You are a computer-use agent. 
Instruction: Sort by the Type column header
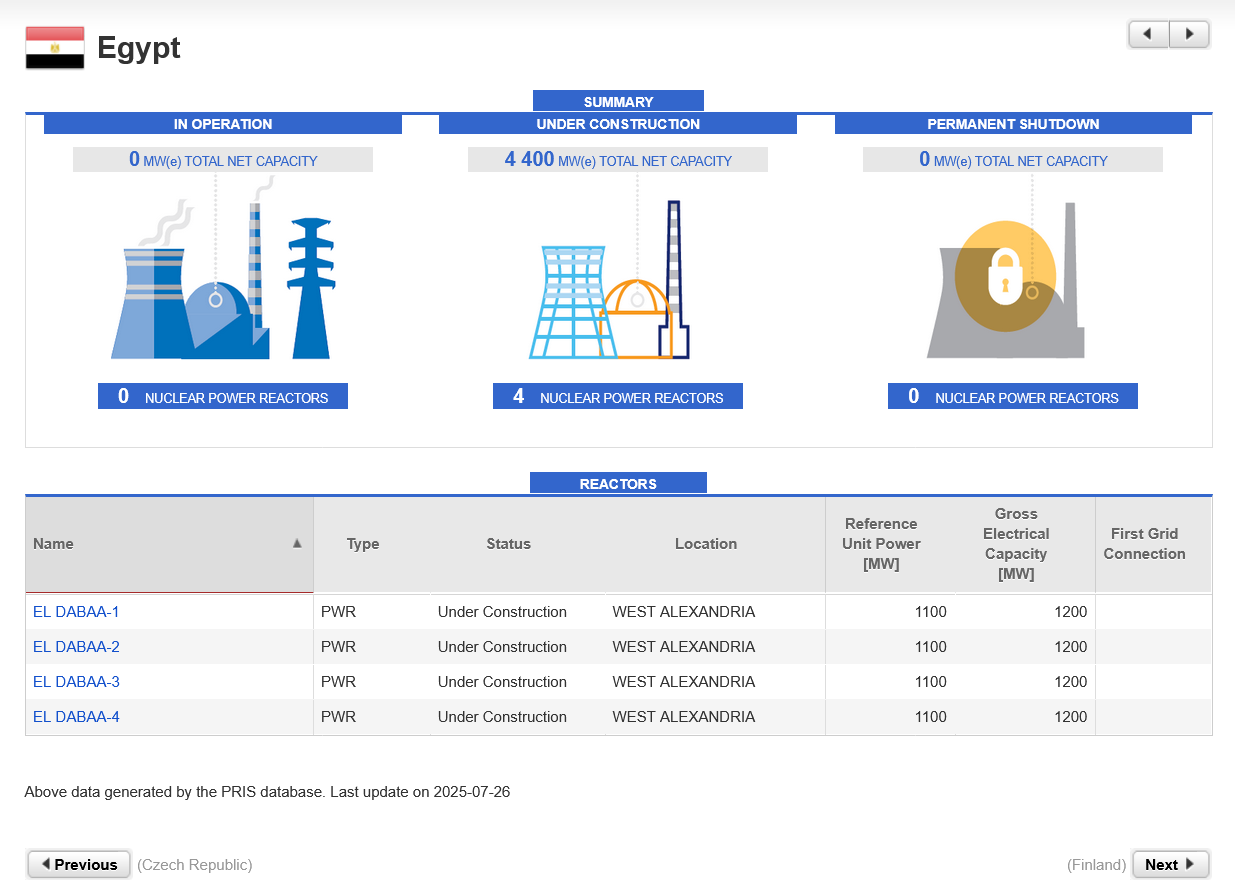363,544
